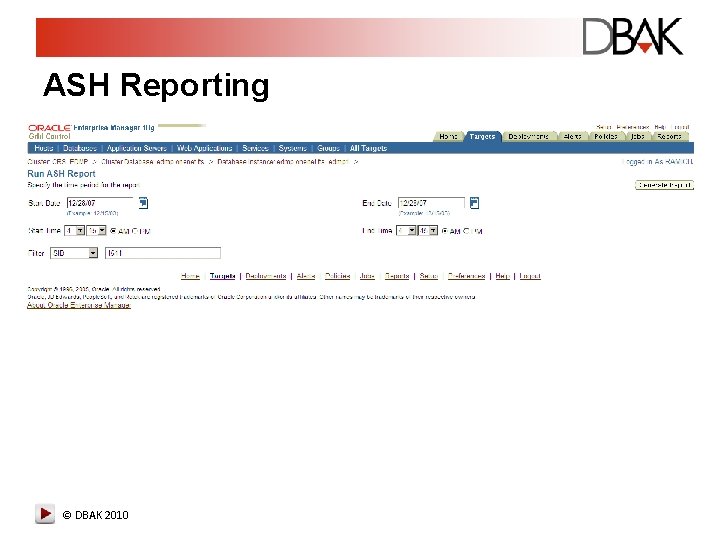This screenshot has width=720, height=540.
Task: Open Databases in the blue subnav
Action: click(x=80, y=148)
